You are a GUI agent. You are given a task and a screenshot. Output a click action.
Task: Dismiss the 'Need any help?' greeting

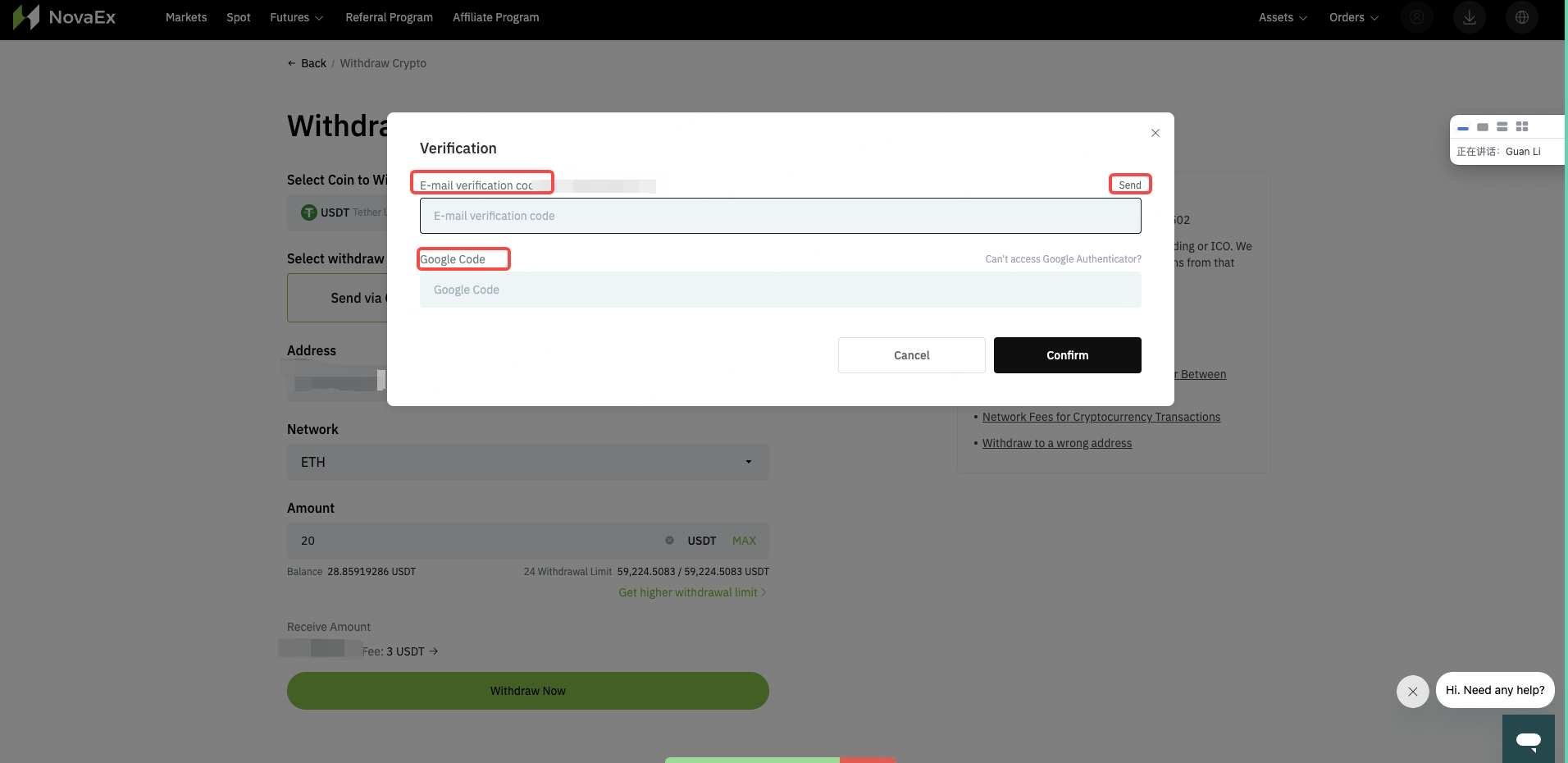[x=1412, y=692]
